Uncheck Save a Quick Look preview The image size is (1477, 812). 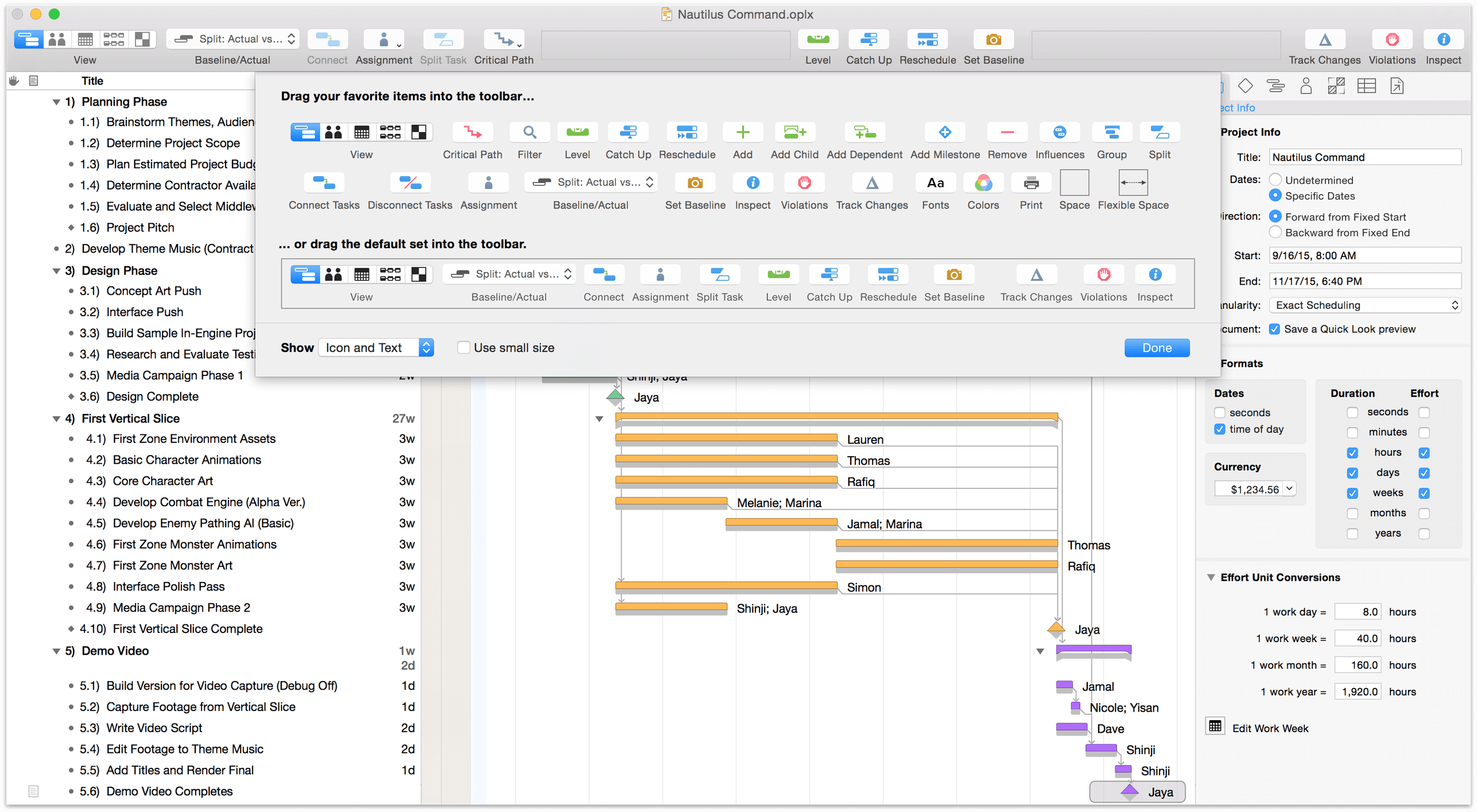pyautogui.click(x=1274, y=329)
